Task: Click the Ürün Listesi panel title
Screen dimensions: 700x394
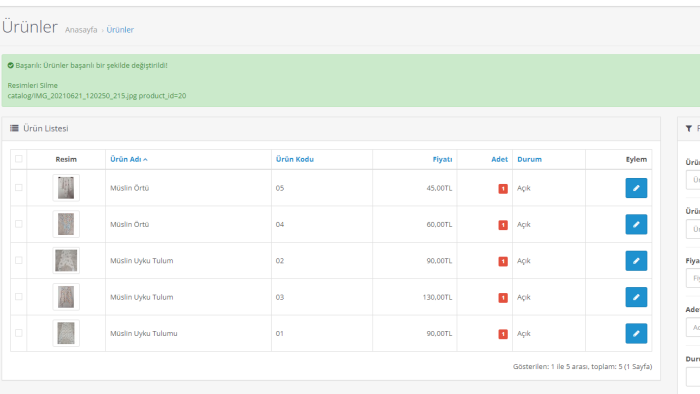Action: pyautogui.click(x=46, y=129)
